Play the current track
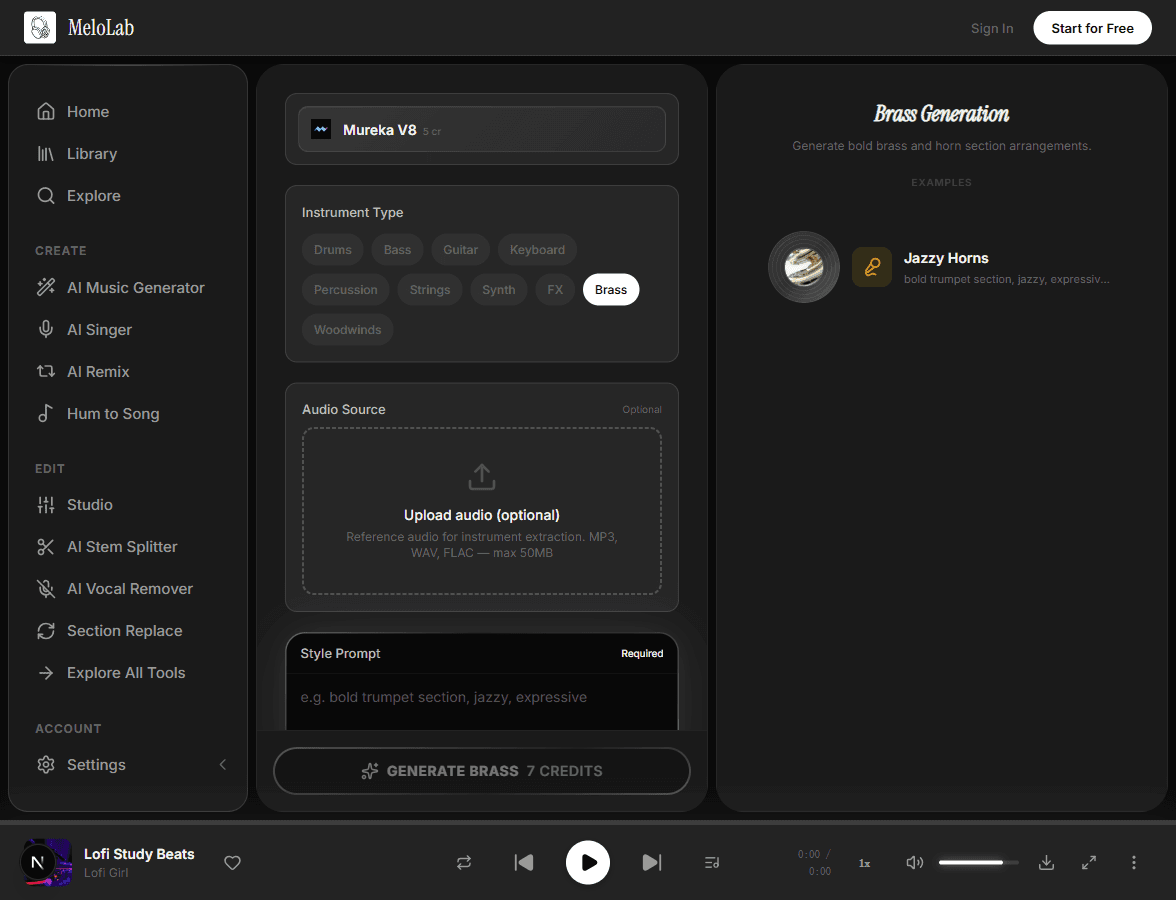The width and height of the screenshot is (1176, 900). (x=587, y=862)
